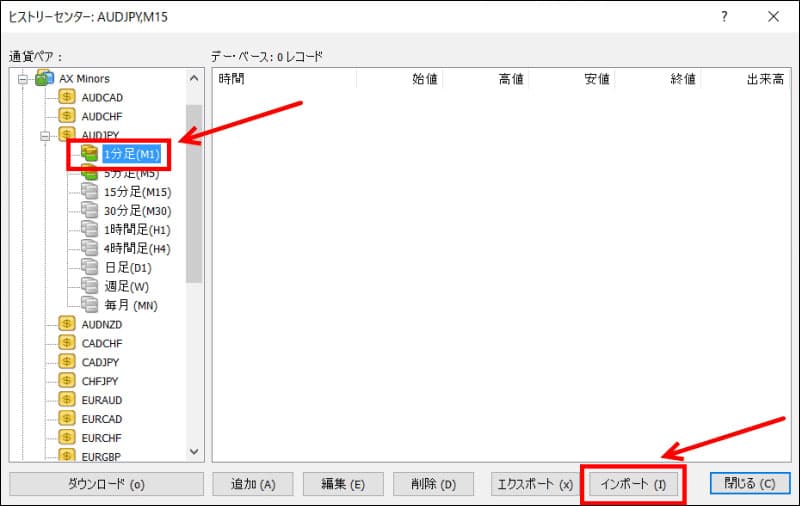
Task: Collapse the AUDJPY timeframe list
Action: pyautogui.click(x=45, y=136)
